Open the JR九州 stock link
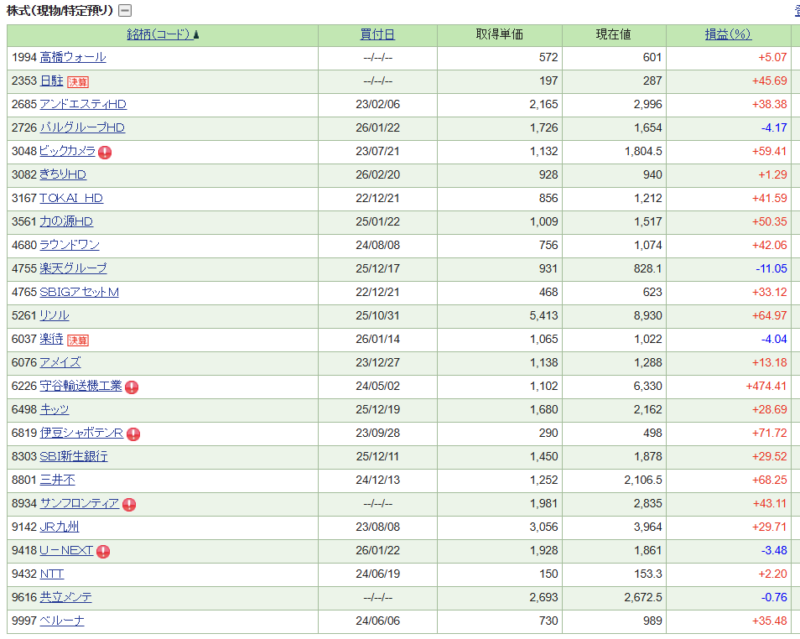This screenshot has width=800, height=639. point(59,527)
